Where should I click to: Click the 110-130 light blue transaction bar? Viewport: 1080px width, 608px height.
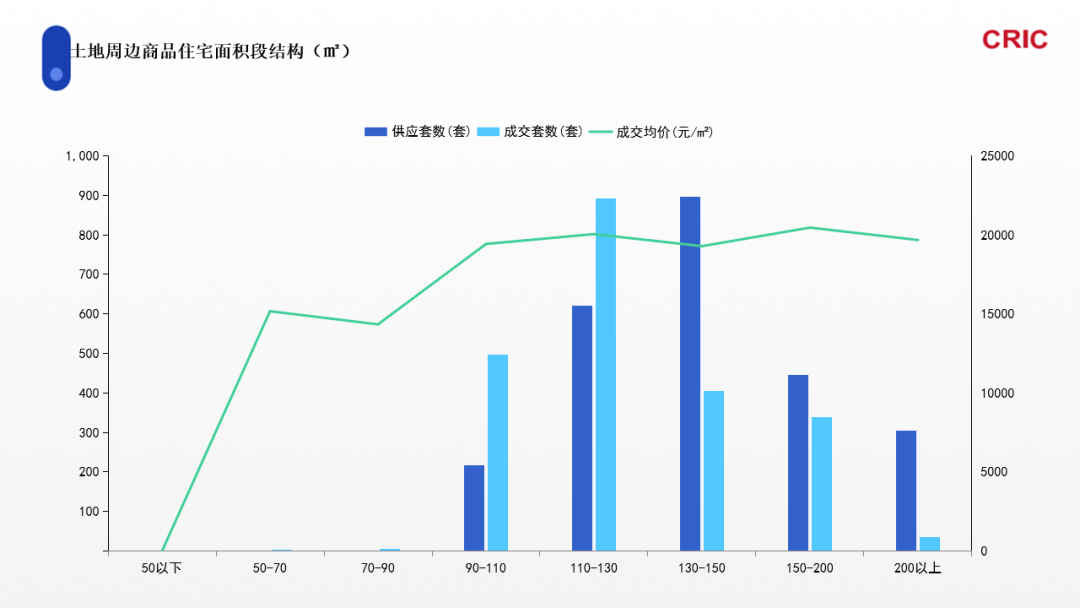coord(605,375)
